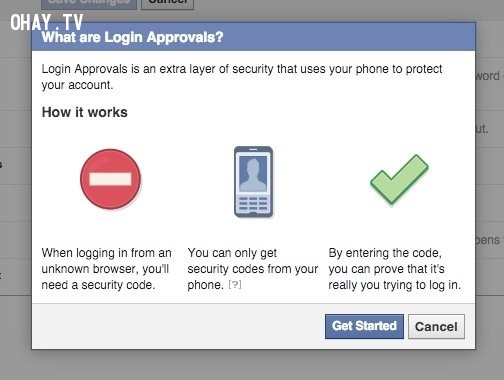This screenshot has width=504, height=380.
Task: Click the Login Approvals description paragraph
Action: tap(242, 77)
